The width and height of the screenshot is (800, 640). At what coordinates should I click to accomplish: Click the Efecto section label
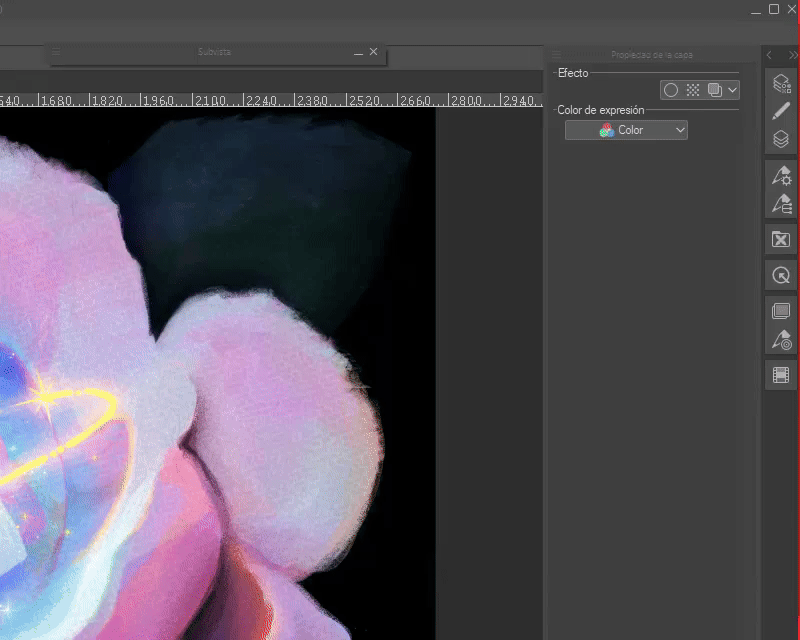tap(573, 73)
